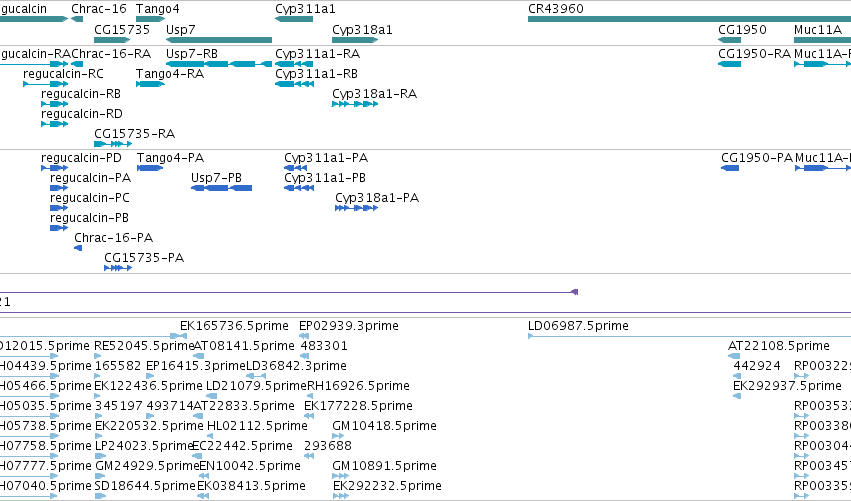Open EST GM10418.5prime
Screen dimensions: 851x501
(384, 425)
